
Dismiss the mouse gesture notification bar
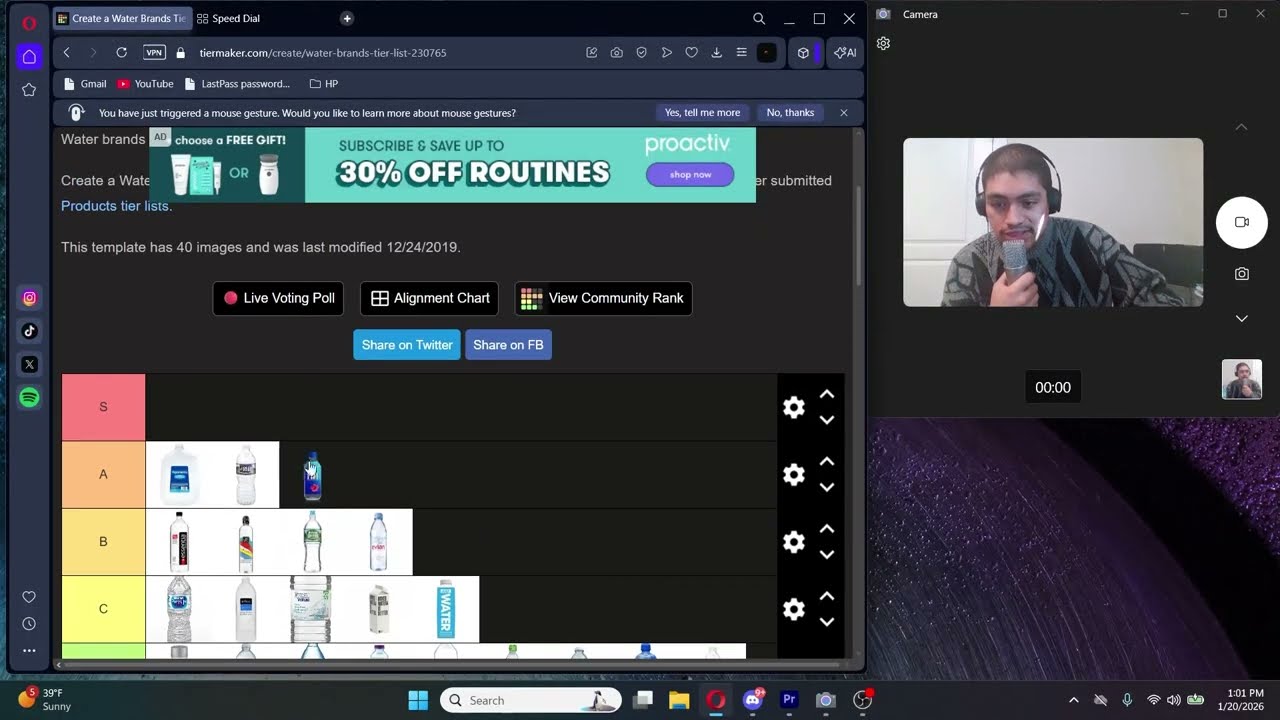tap(844, 113)
